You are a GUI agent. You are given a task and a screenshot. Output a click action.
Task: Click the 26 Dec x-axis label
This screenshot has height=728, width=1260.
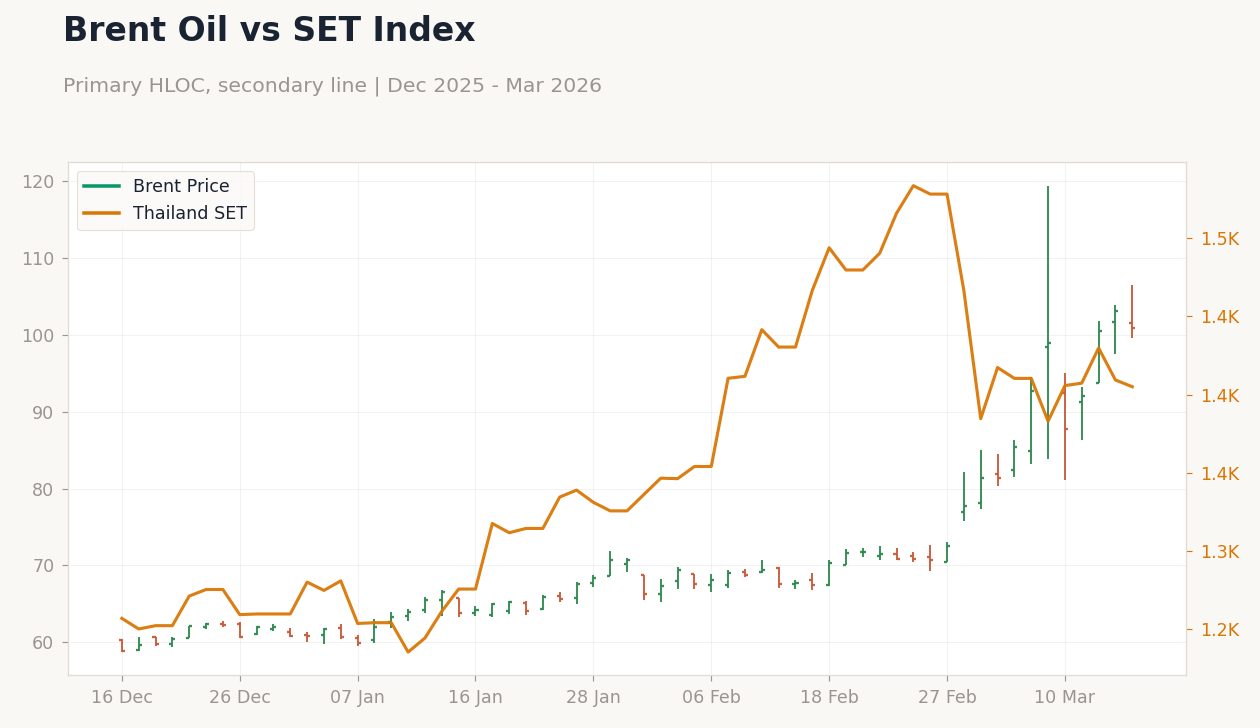click(x=240, y=698)
